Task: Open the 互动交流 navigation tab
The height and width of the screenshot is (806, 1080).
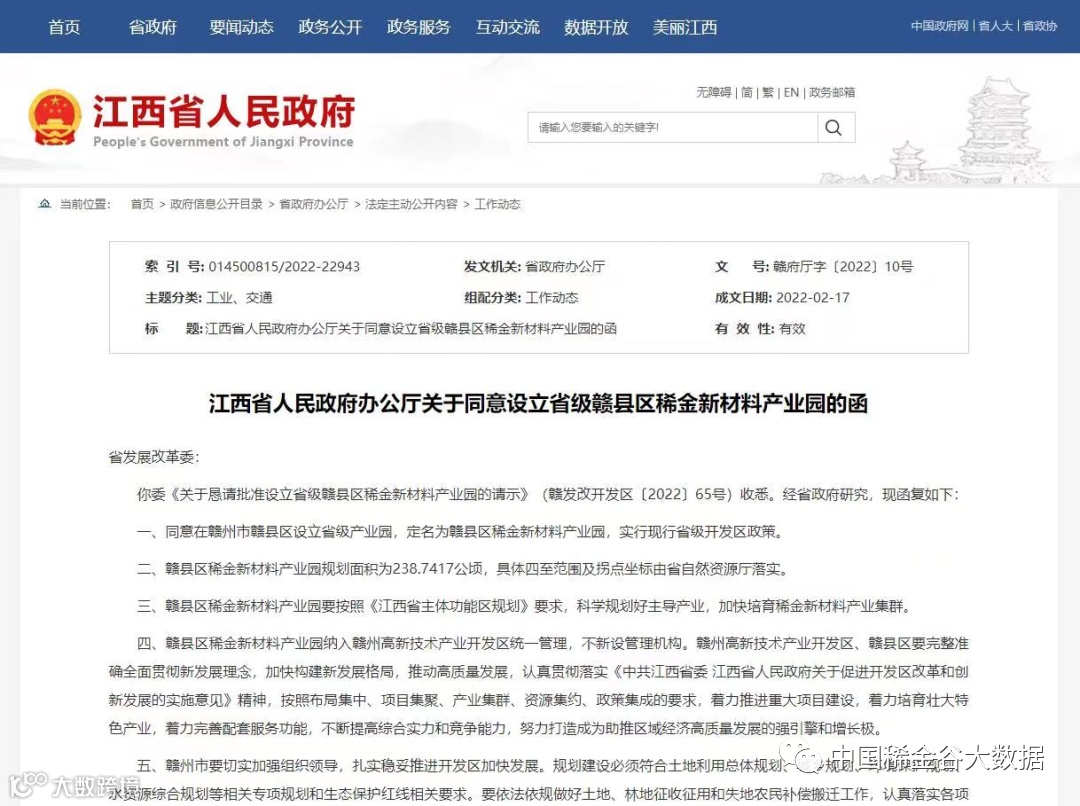Action: click(x=508, y=27)
